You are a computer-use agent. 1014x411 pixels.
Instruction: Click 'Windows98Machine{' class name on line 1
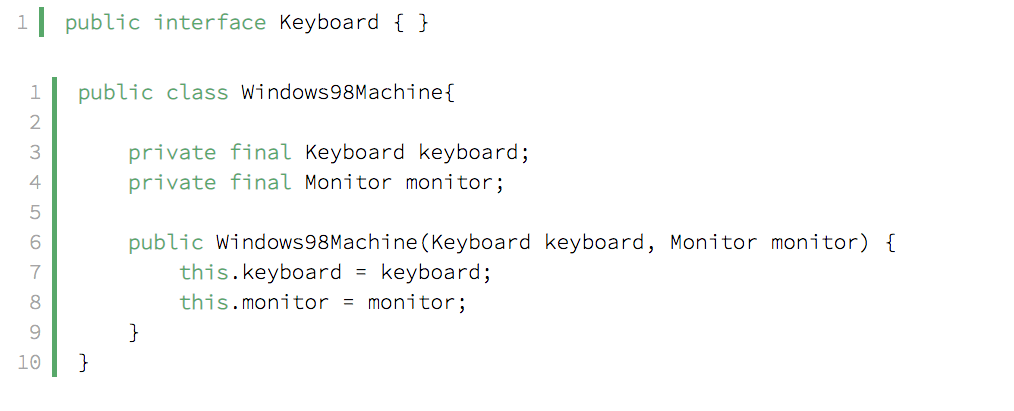pos(348,92)
